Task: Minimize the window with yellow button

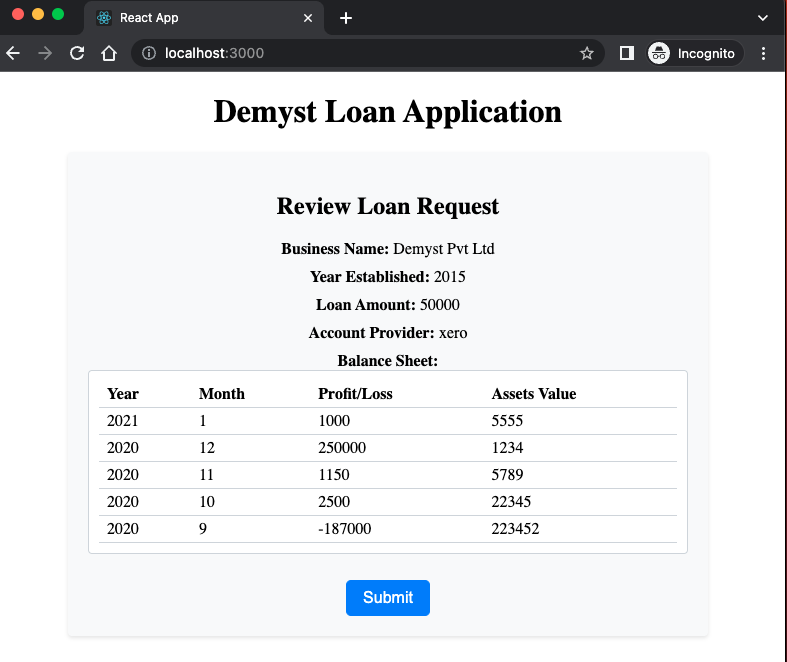Action: [38, 14]
